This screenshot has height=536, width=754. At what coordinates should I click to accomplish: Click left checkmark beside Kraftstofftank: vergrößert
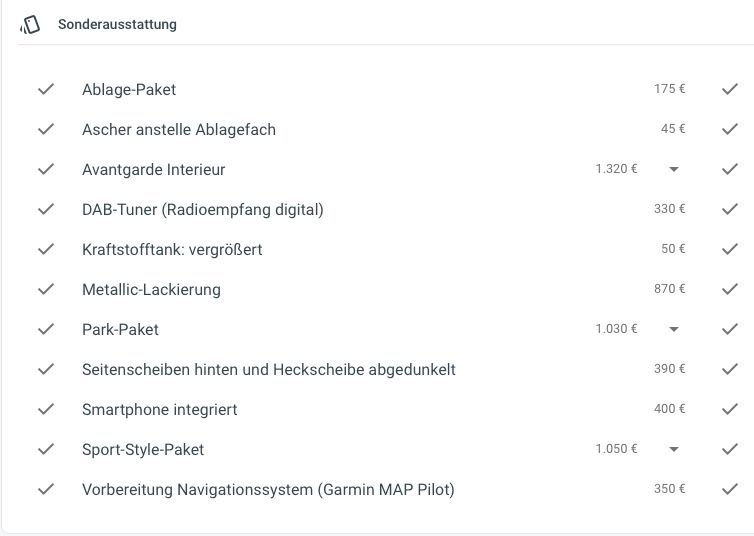(46, 249)
